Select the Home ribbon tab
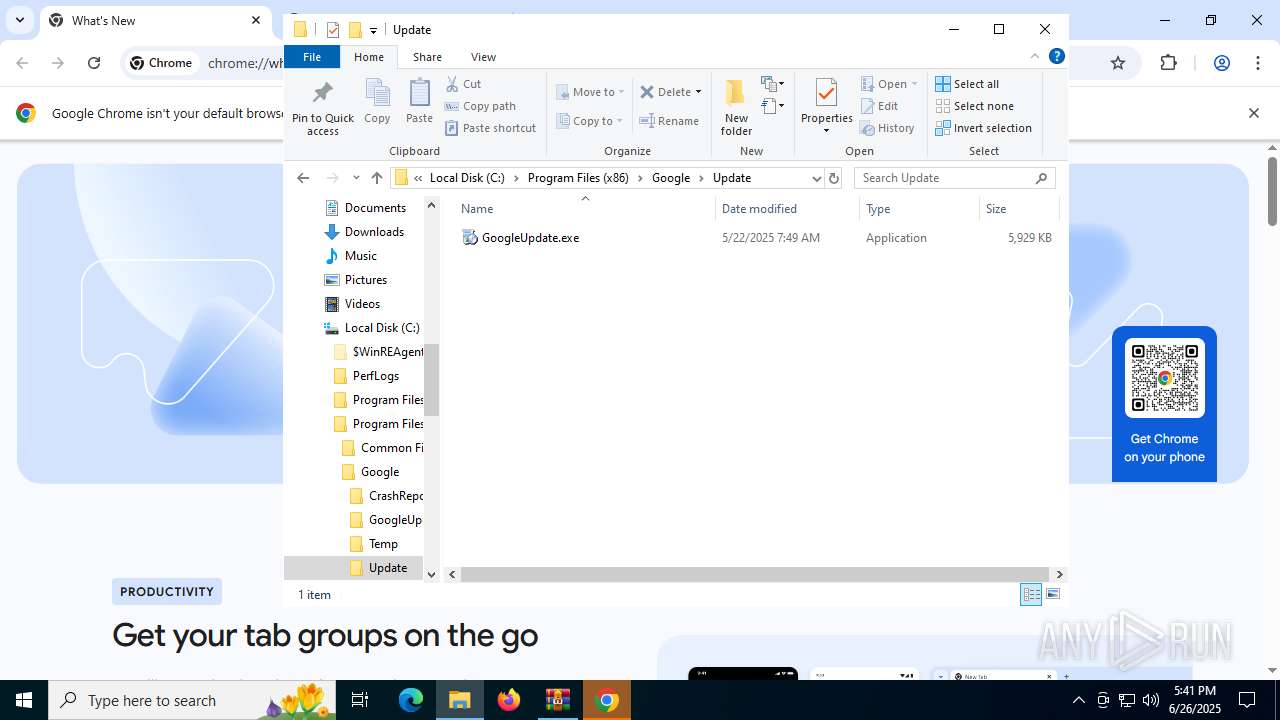Image resolution: width=1280 pixels, height=720 pixels. (x=369, y=57)
